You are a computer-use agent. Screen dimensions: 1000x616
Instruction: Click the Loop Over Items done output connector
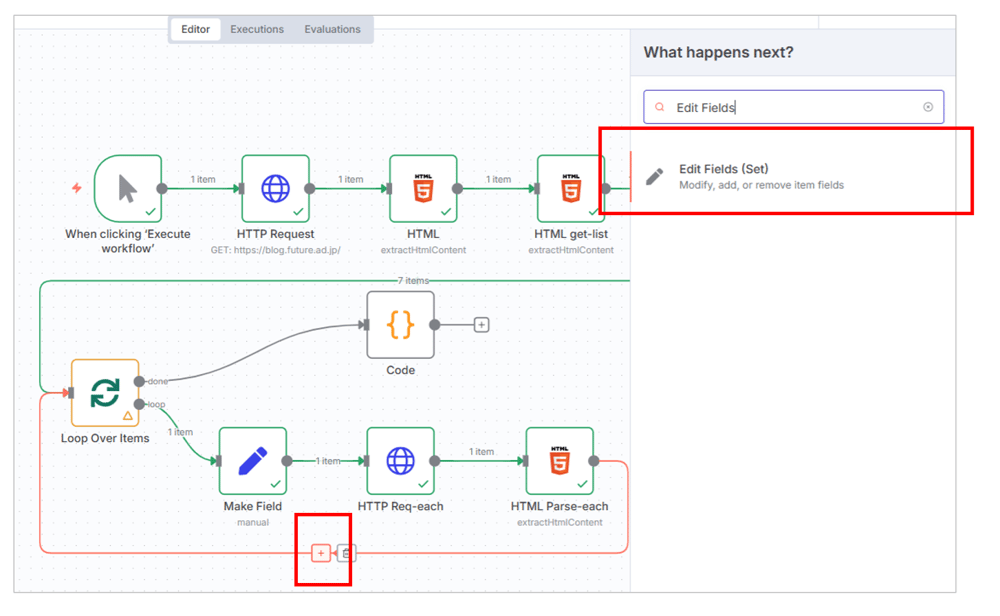(x=139, y=381)
